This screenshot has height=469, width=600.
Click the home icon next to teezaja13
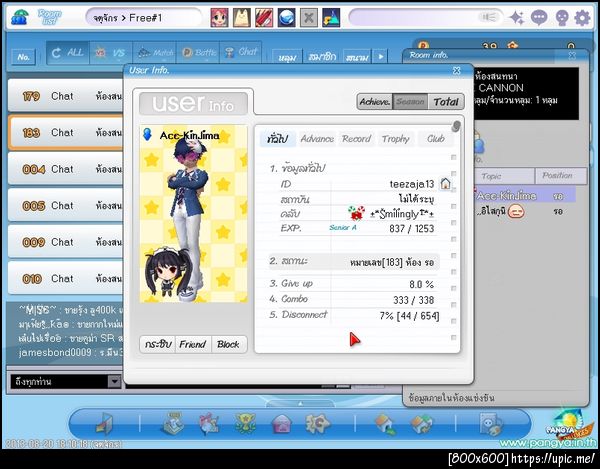(445, 184)
